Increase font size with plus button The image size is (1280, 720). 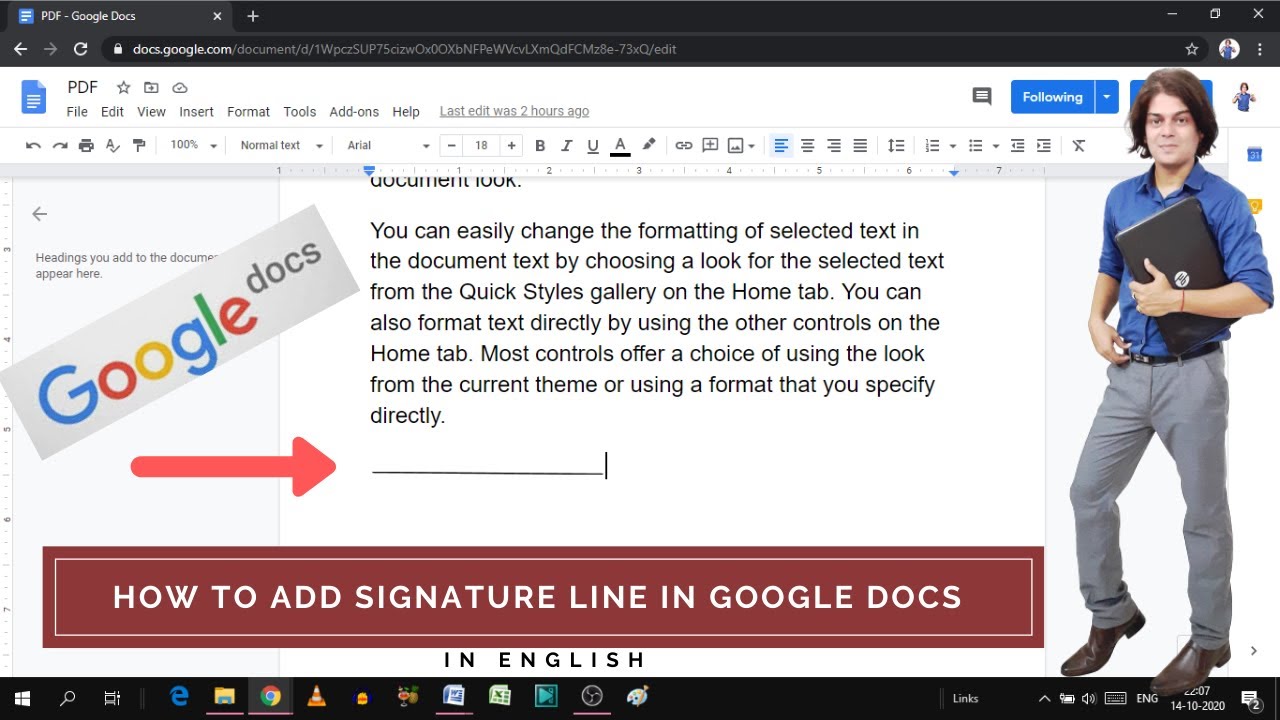coord(512,146)
